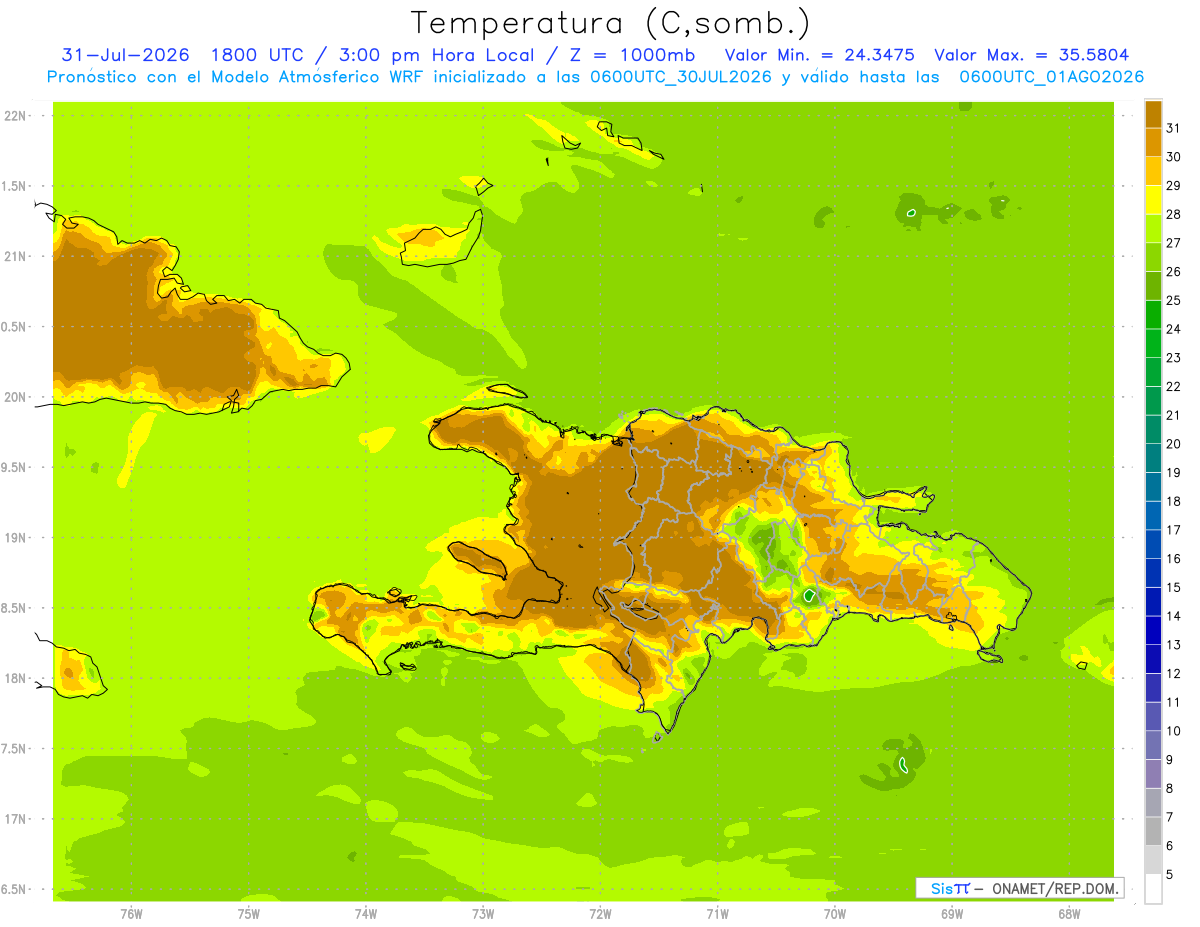Click the colorbar label "5"

click(1170, 875)
